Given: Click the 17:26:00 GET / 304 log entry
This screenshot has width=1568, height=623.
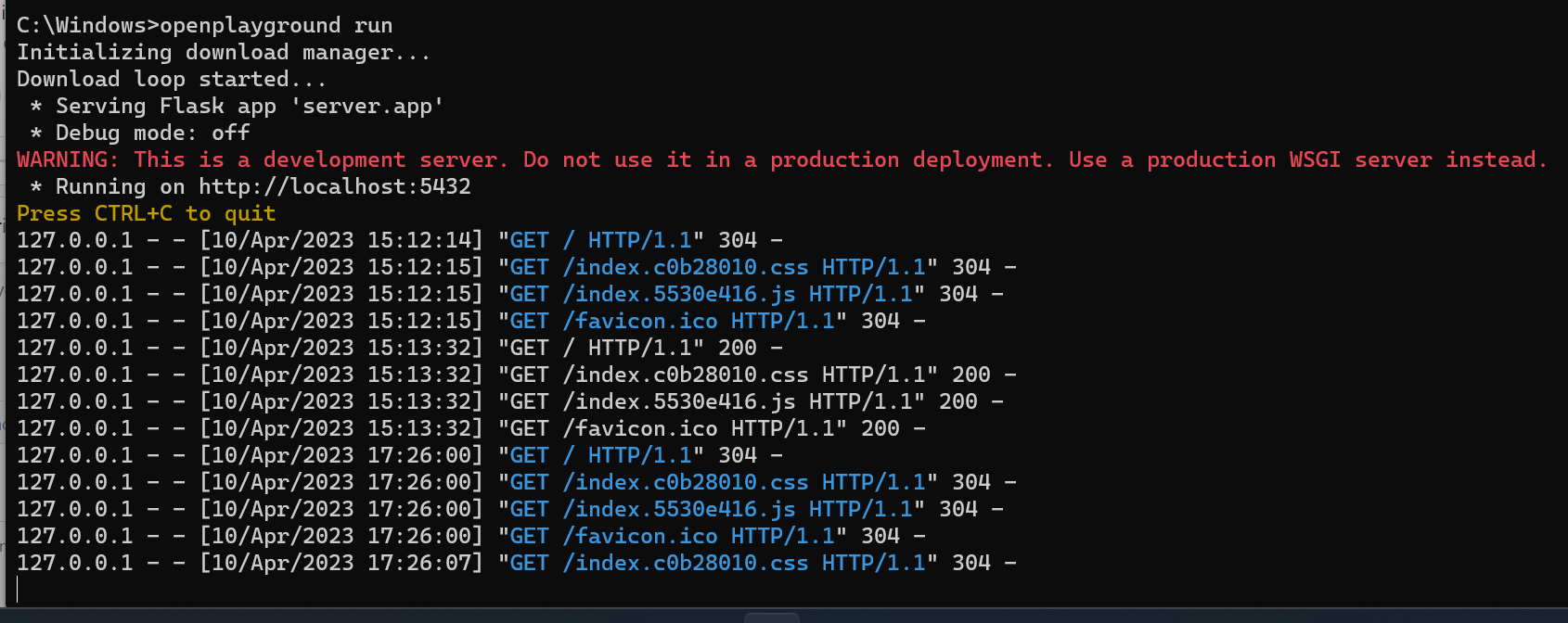Looking at the screenshot, I should [400, 455].
